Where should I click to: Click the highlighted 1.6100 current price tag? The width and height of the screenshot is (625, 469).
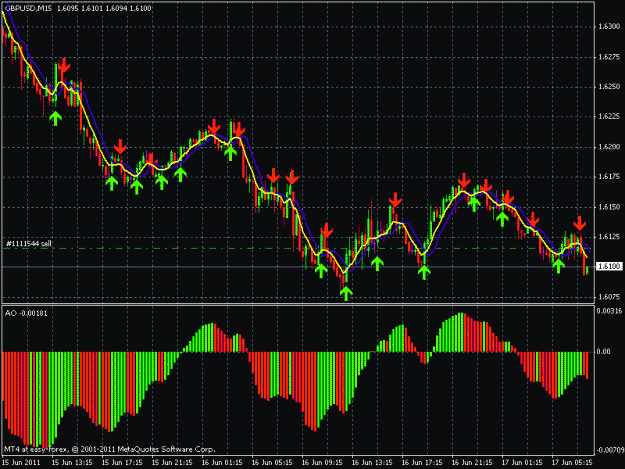pos(609,266)
